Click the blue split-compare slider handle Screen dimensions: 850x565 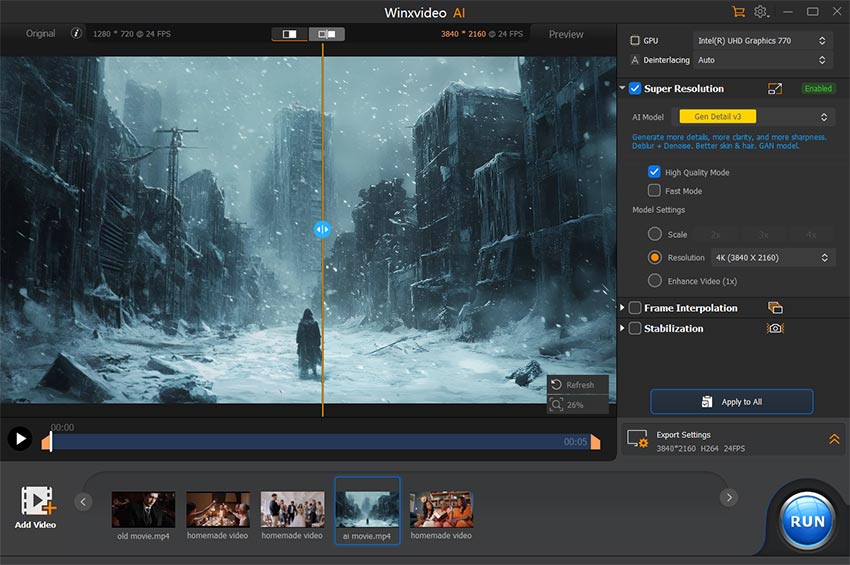(322, 229)
